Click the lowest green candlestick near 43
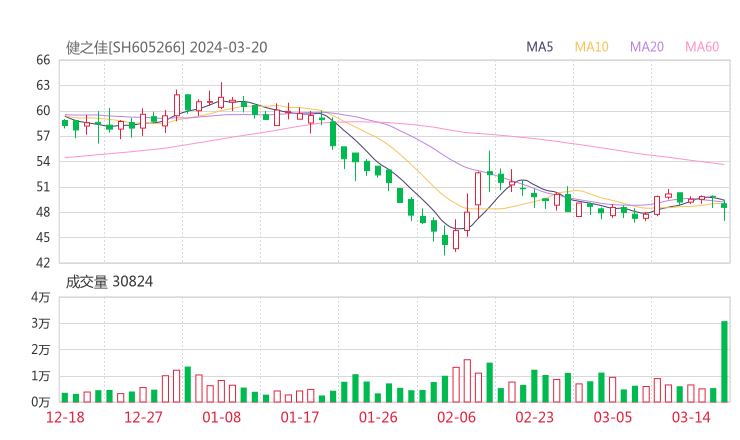The width and height of the screenshot is (740, 440). pyautogui.click(x=445, y=240)
